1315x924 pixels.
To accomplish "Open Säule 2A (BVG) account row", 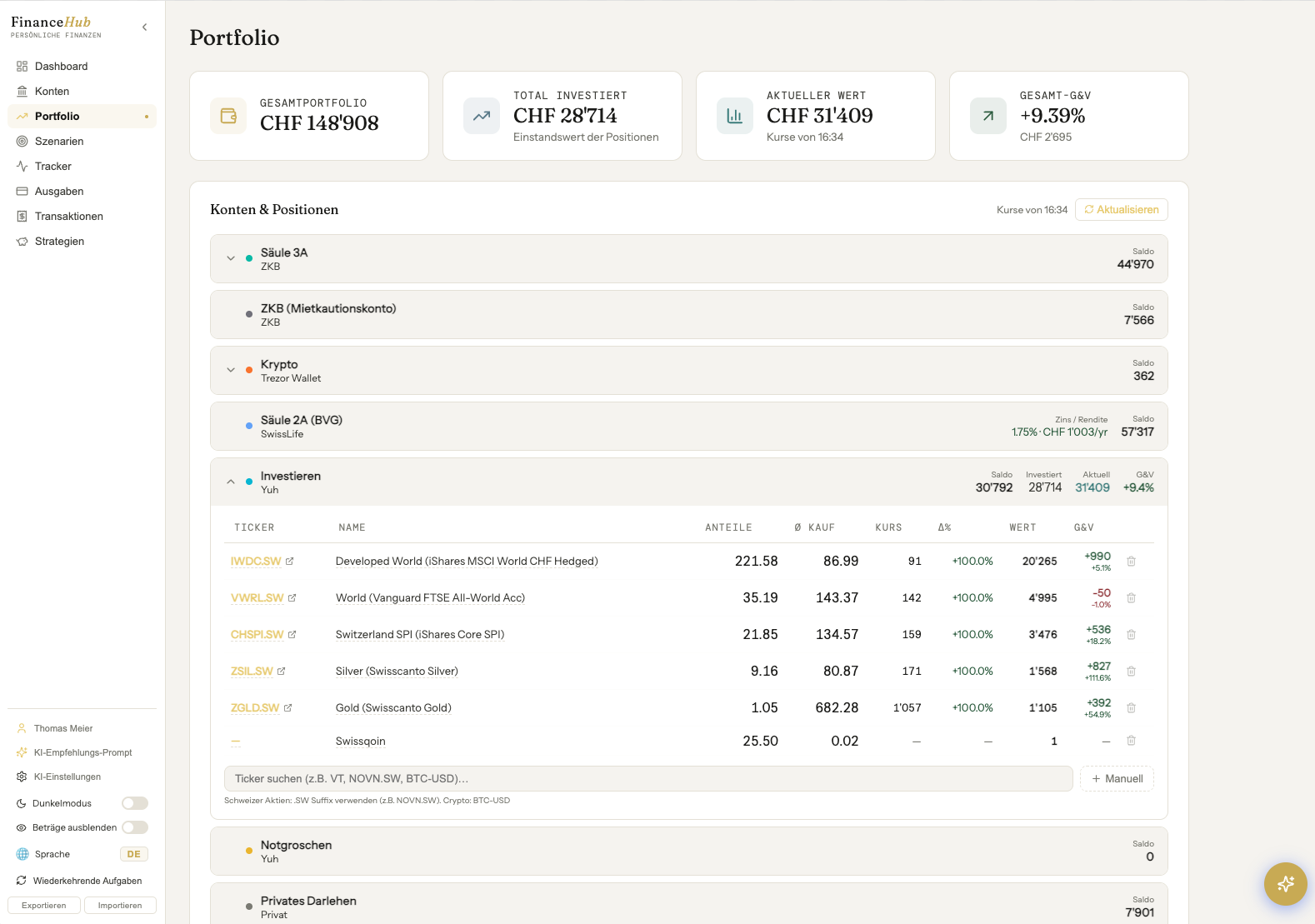I will 689,426.
